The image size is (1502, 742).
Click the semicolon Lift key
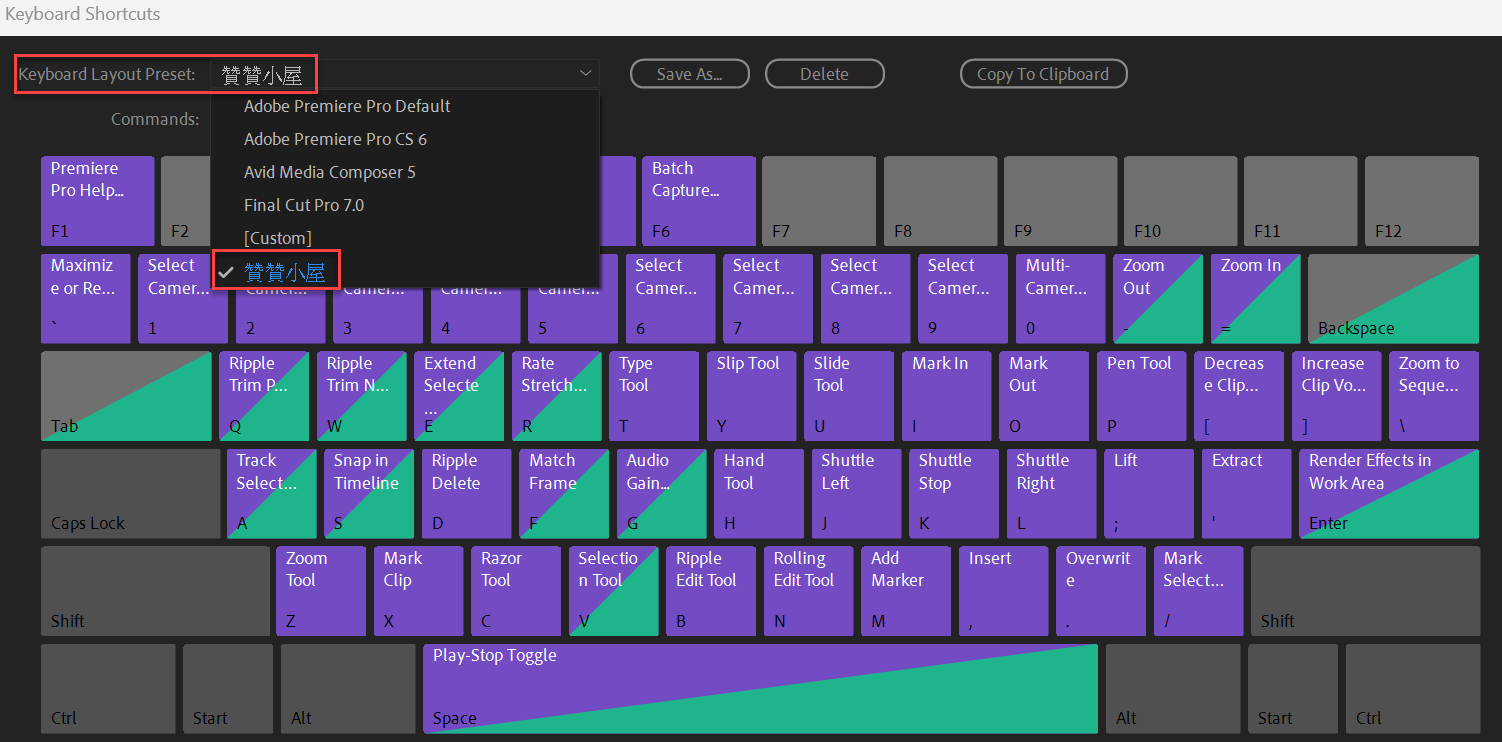[x=1149, y=493]
